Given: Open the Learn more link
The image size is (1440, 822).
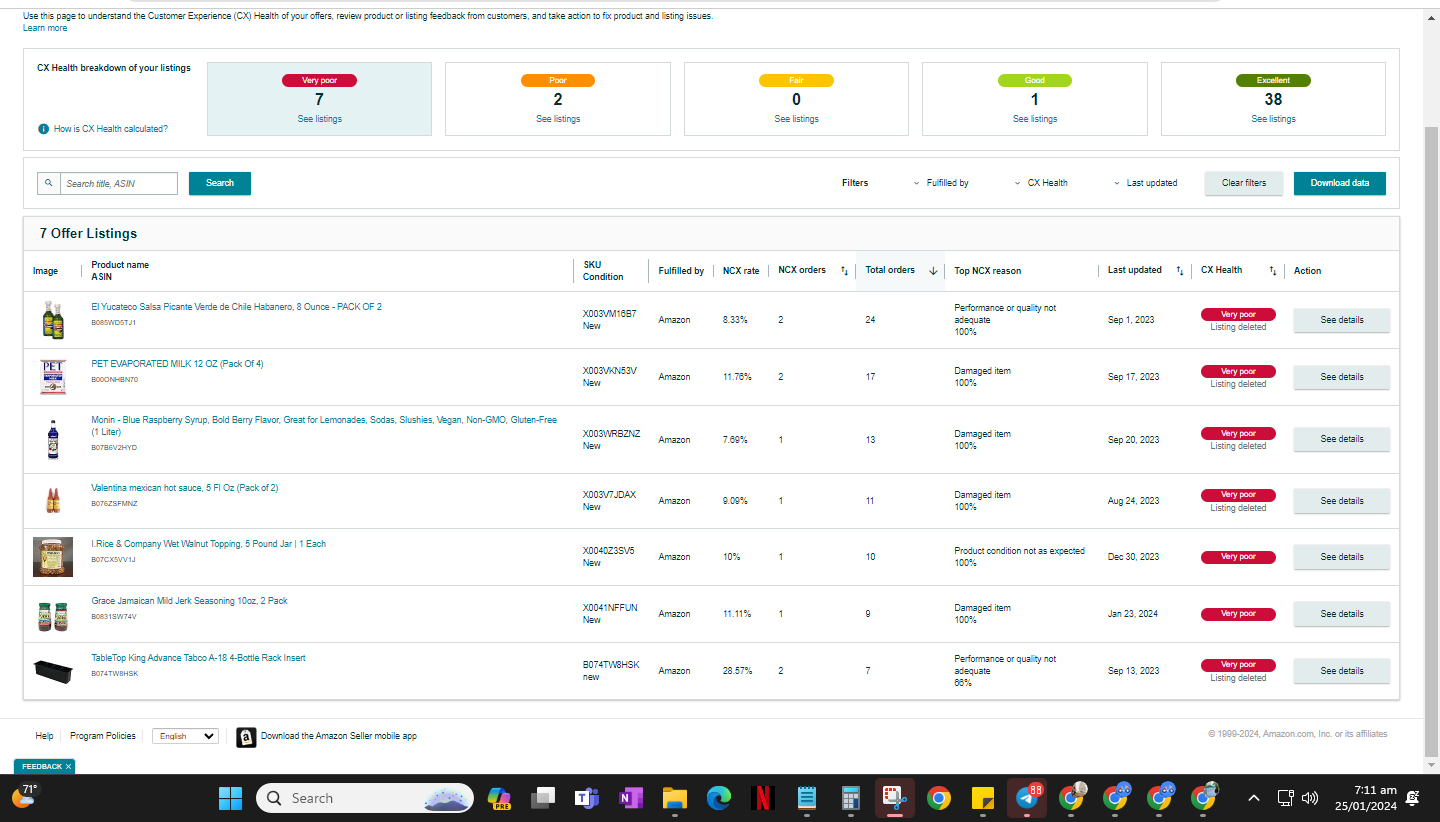Looking at the screenshot, I should (x=45, y=28).
